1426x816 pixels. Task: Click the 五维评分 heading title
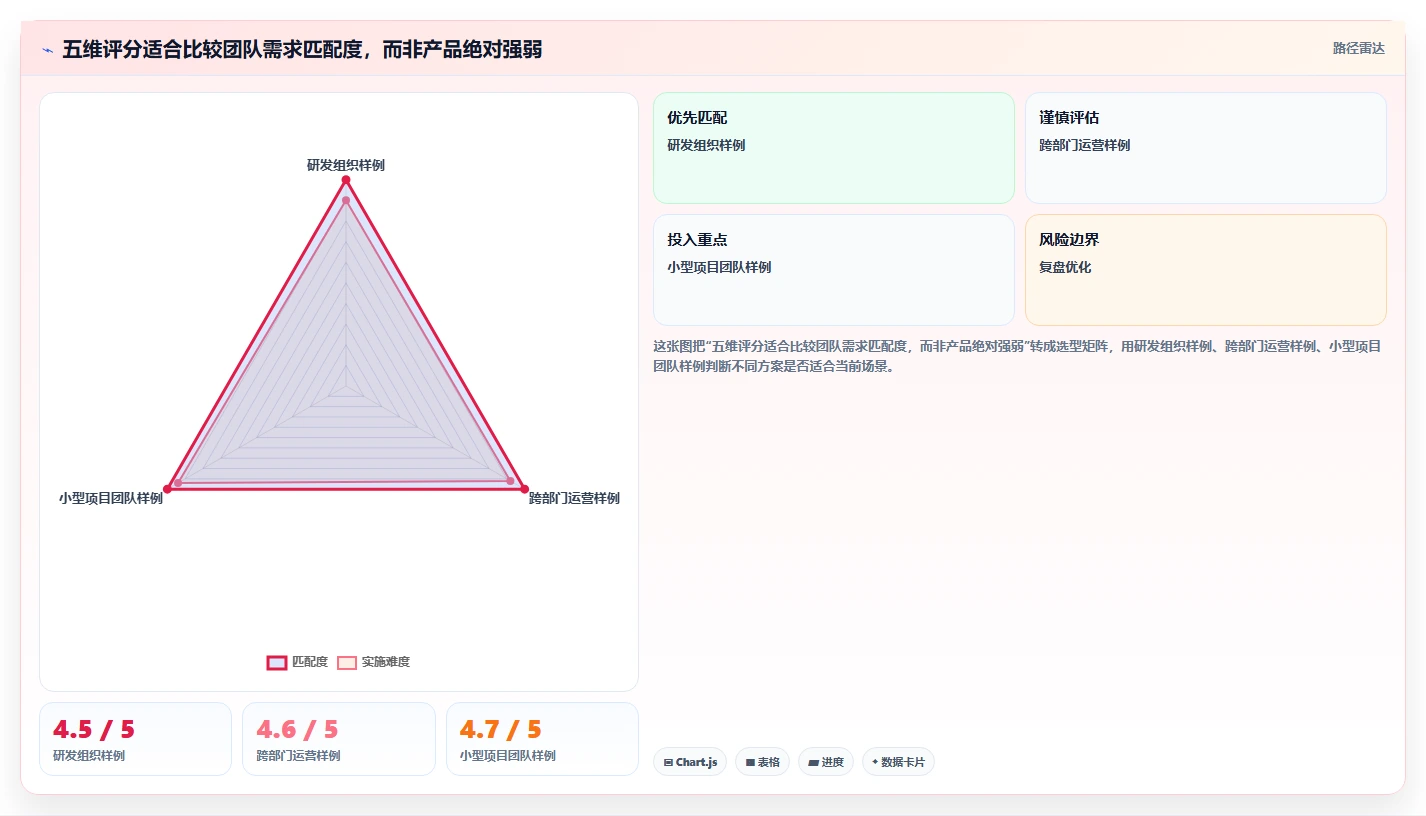click(x=302, y=49)
